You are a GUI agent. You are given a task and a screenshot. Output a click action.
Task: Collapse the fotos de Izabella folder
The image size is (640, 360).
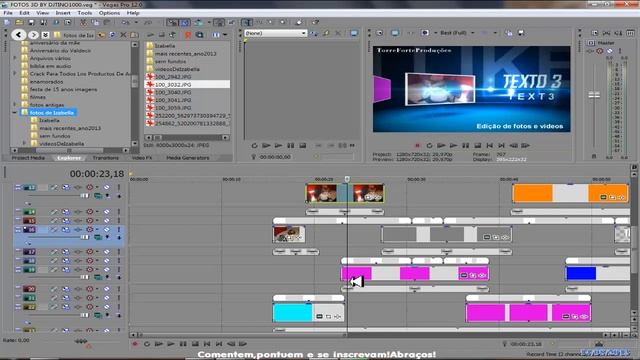point(15,113)
